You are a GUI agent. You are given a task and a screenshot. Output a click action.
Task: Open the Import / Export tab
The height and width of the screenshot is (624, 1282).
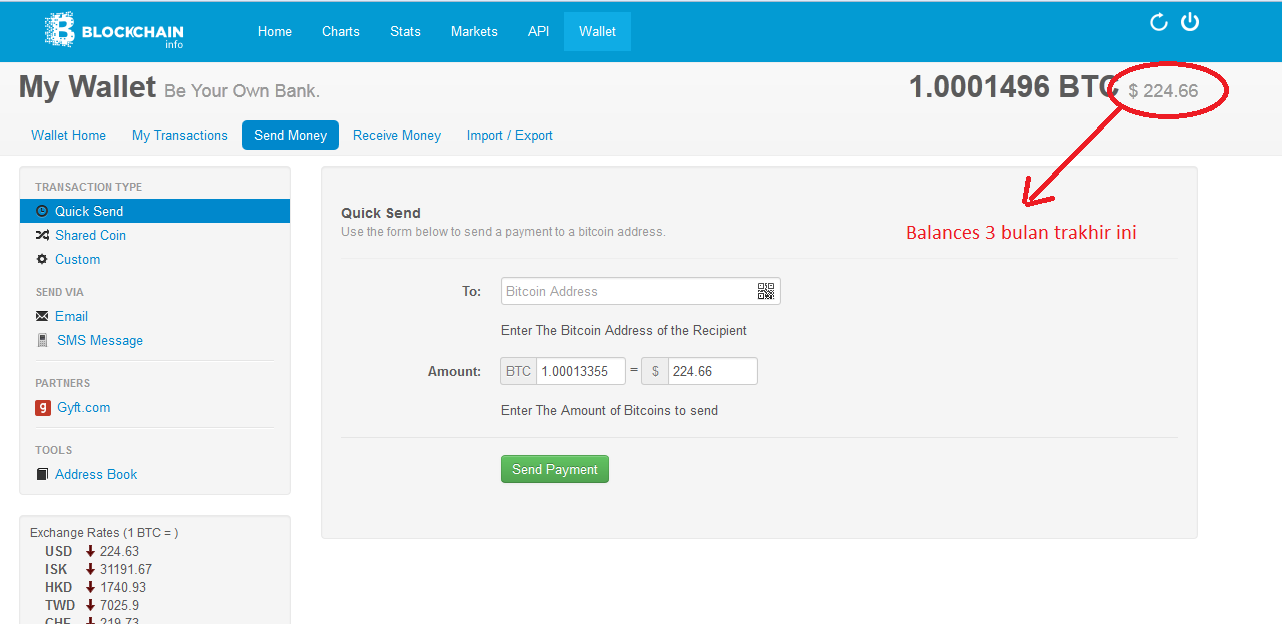(510, 135)
